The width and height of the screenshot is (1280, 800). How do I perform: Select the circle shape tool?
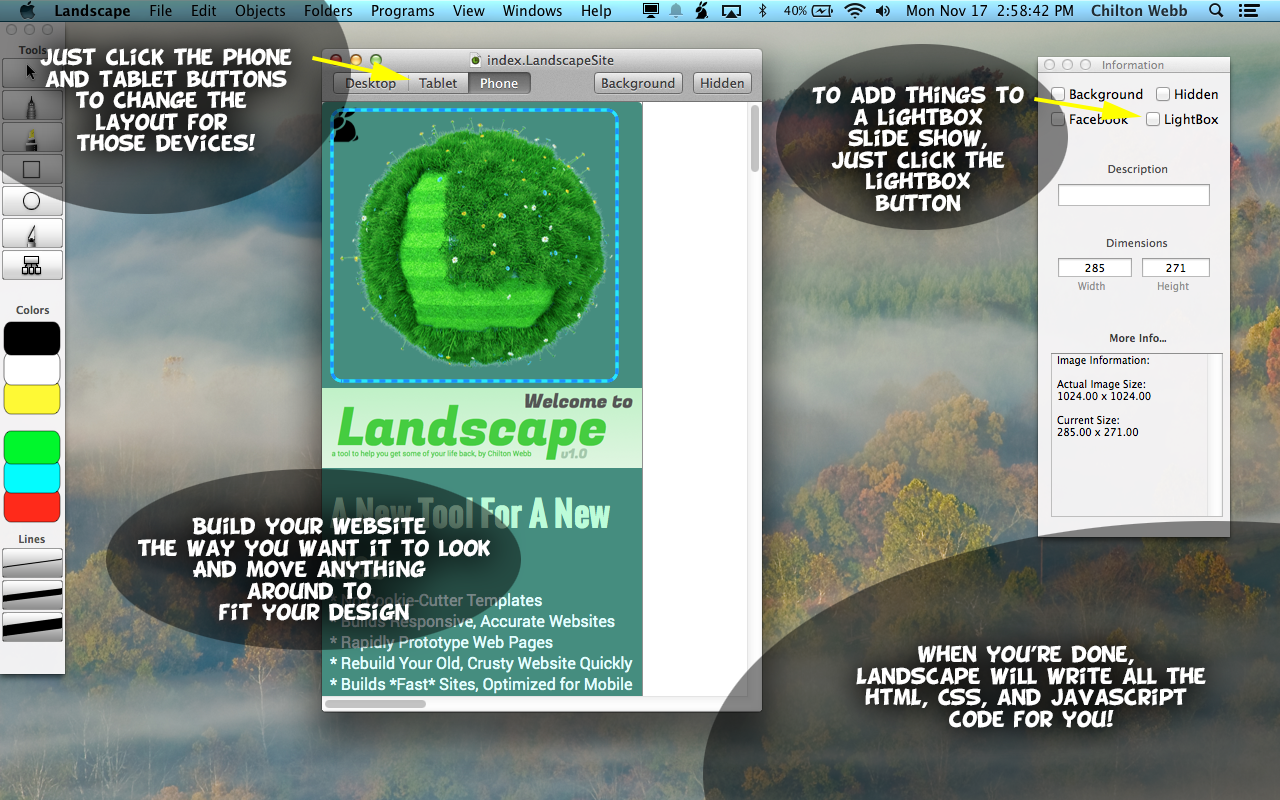pos(32,201)
